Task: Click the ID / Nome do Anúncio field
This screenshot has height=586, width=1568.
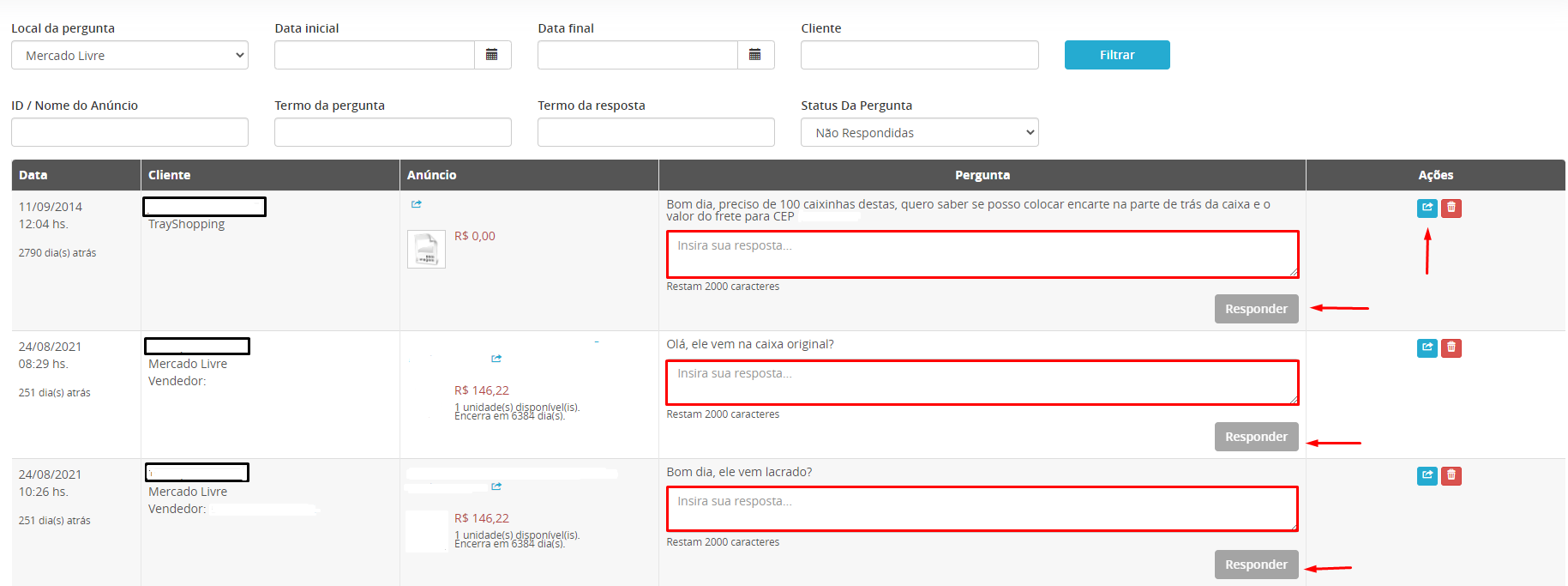Action: coord(129,132)
